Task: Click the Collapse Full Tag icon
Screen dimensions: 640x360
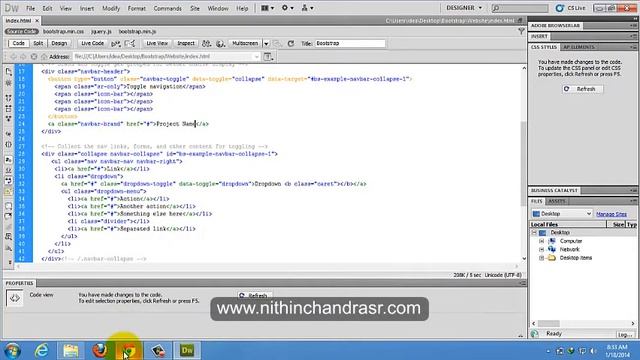Action: [9, 98]
